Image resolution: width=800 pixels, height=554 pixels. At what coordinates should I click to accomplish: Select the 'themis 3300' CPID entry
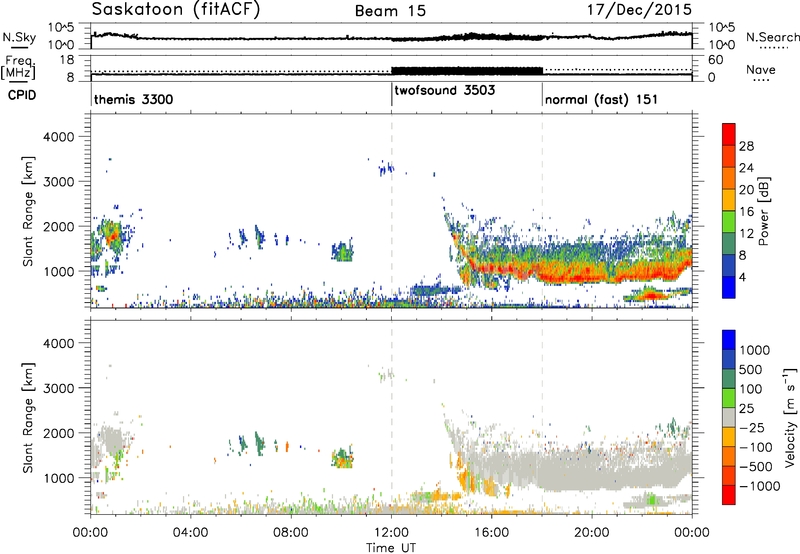pos(134,99)
